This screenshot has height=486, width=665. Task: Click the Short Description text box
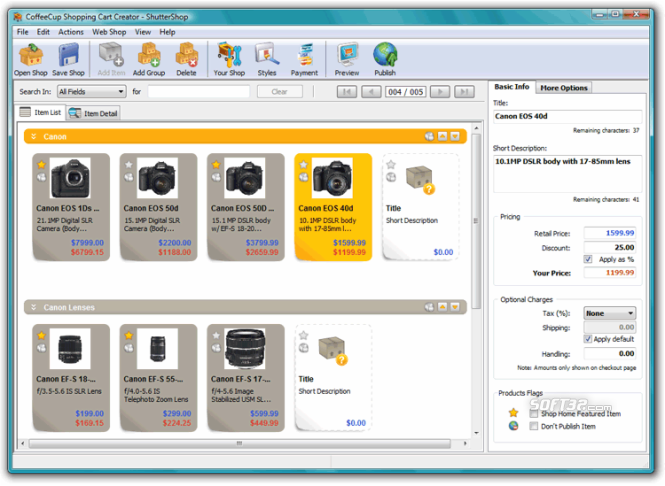click(x=567, y=174)
